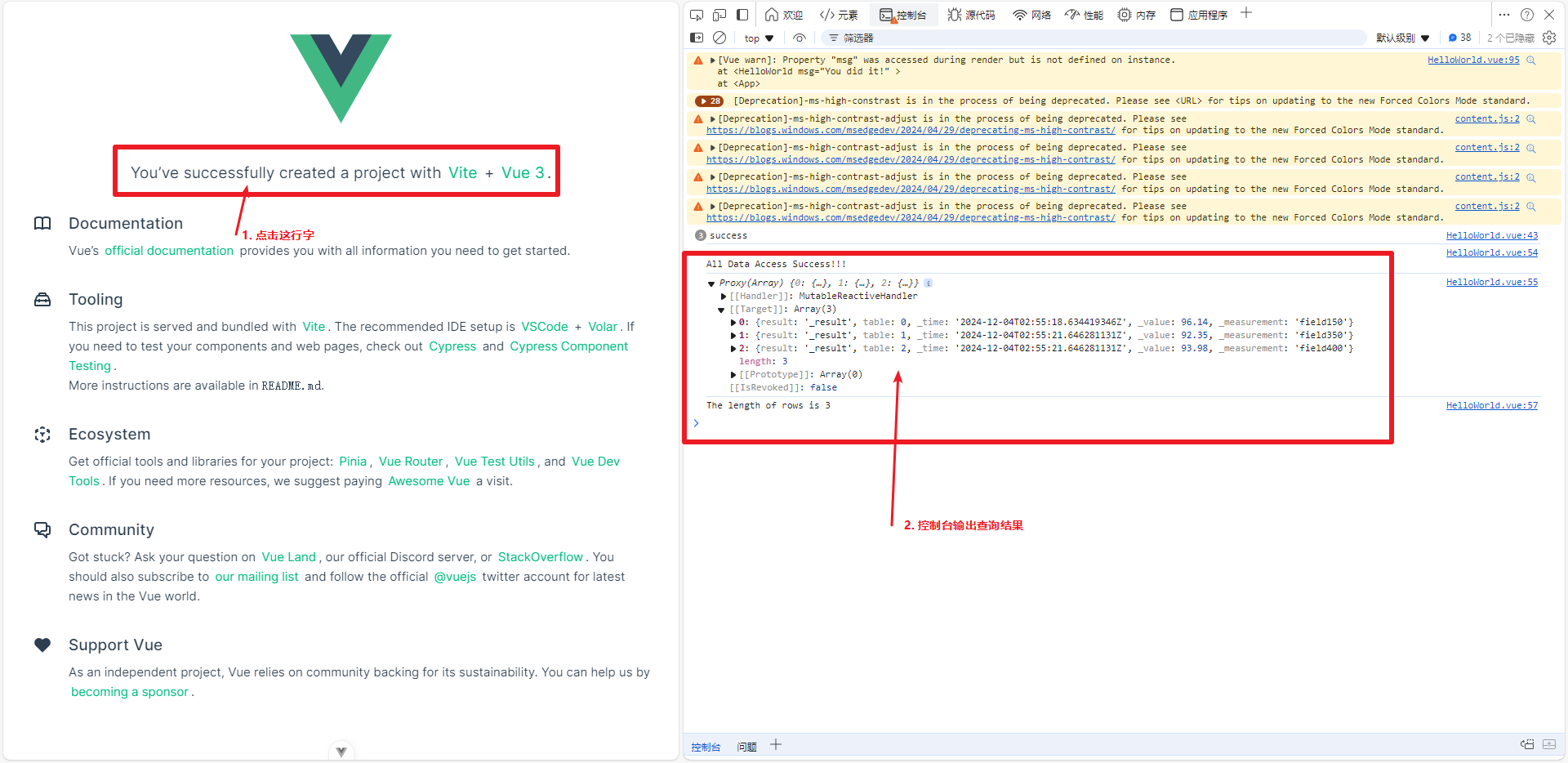
Task: Click the Community chat icon
Action: [42, 529]
